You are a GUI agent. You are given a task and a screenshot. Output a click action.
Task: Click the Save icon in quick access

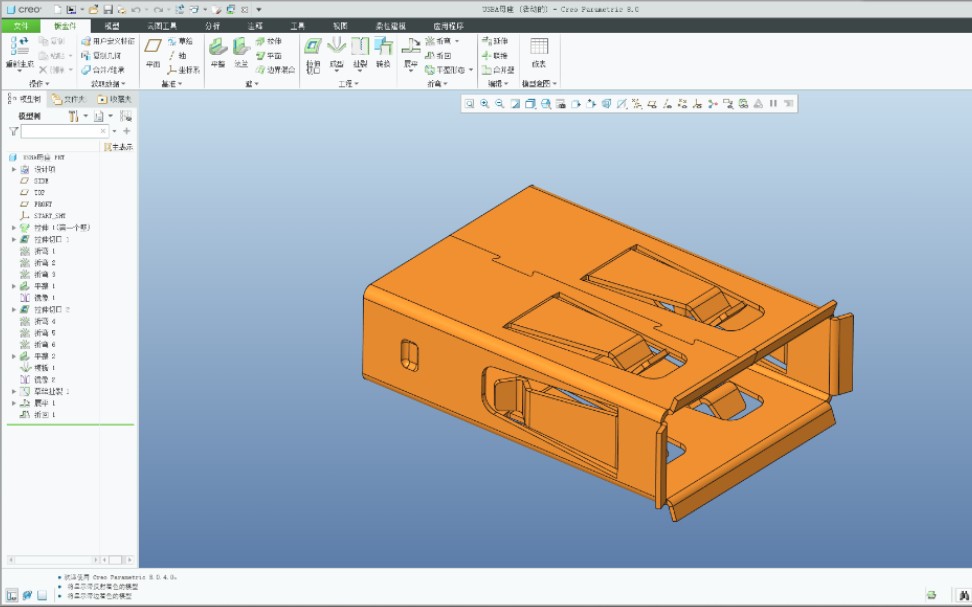point(108,9)
